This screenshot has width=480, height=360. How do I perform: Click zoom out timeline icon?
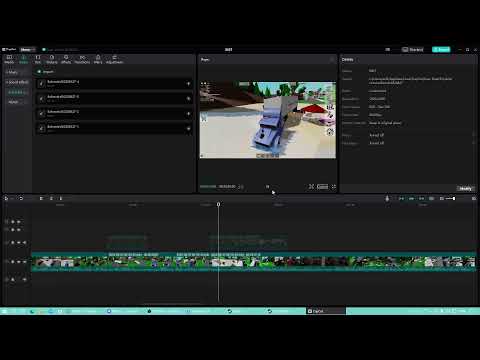point(442,198)
